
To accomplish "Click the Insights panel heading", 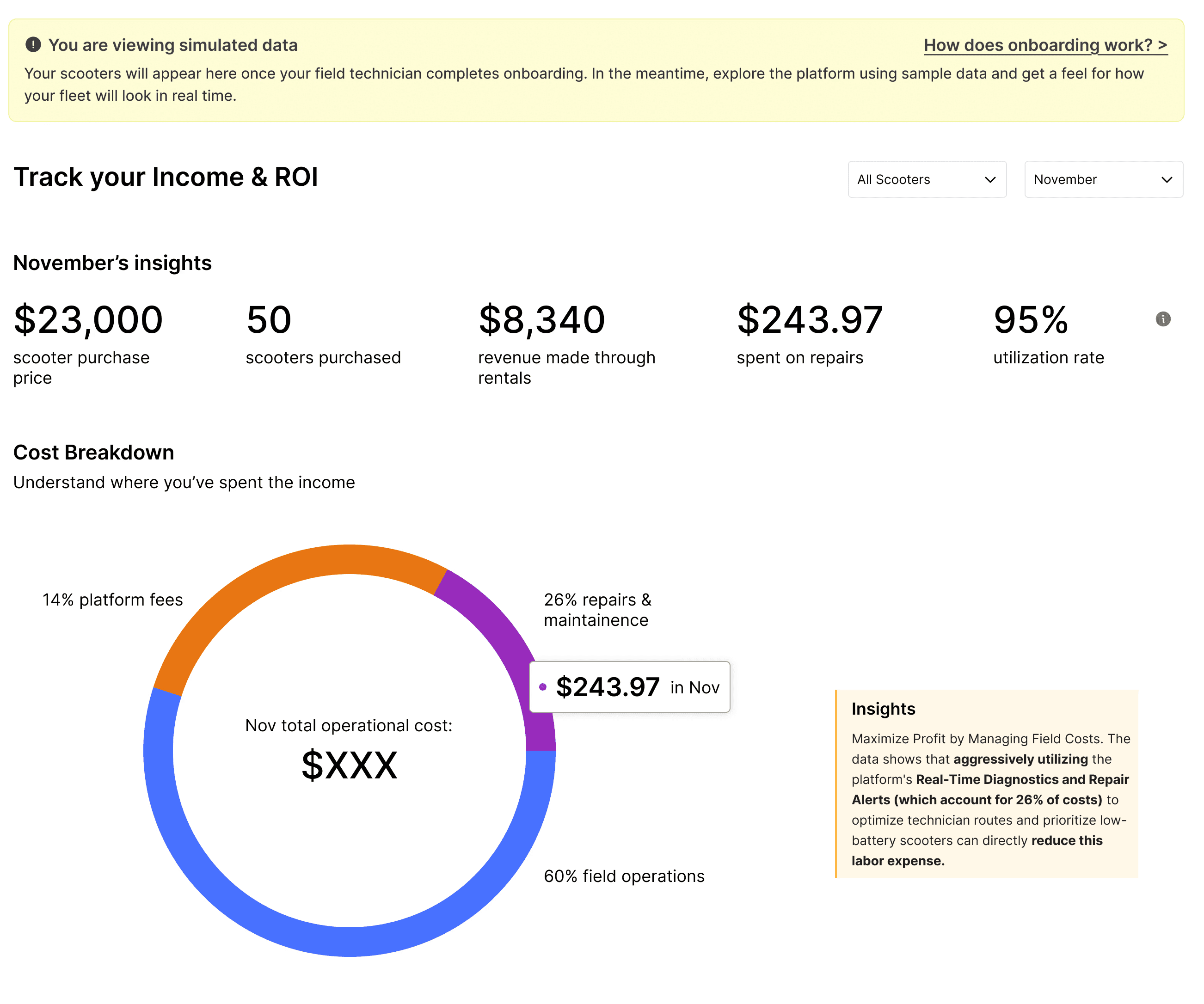I will tap(883, 709).
